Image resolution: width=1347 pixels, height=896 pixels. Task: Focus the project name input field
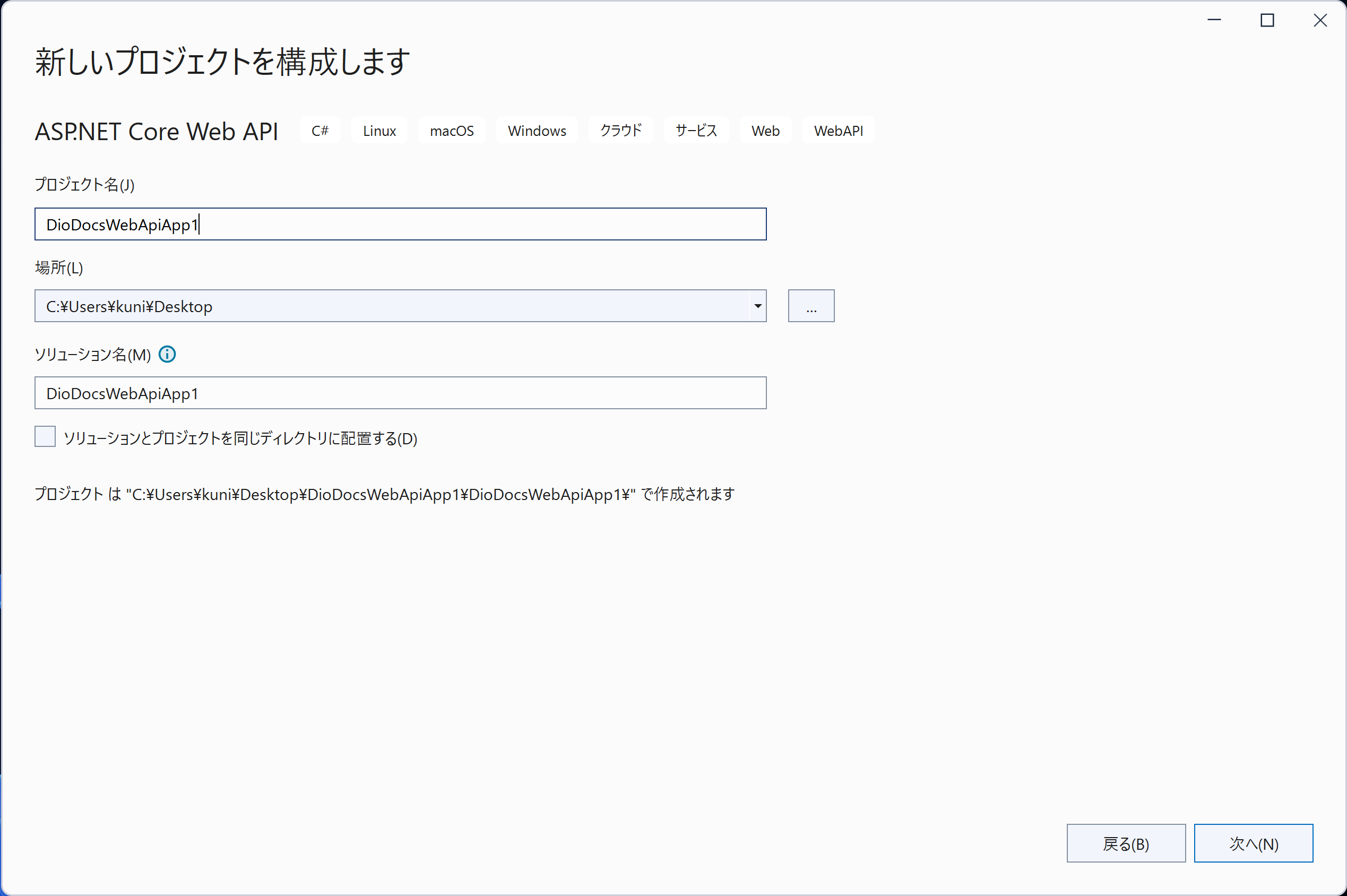401,224
